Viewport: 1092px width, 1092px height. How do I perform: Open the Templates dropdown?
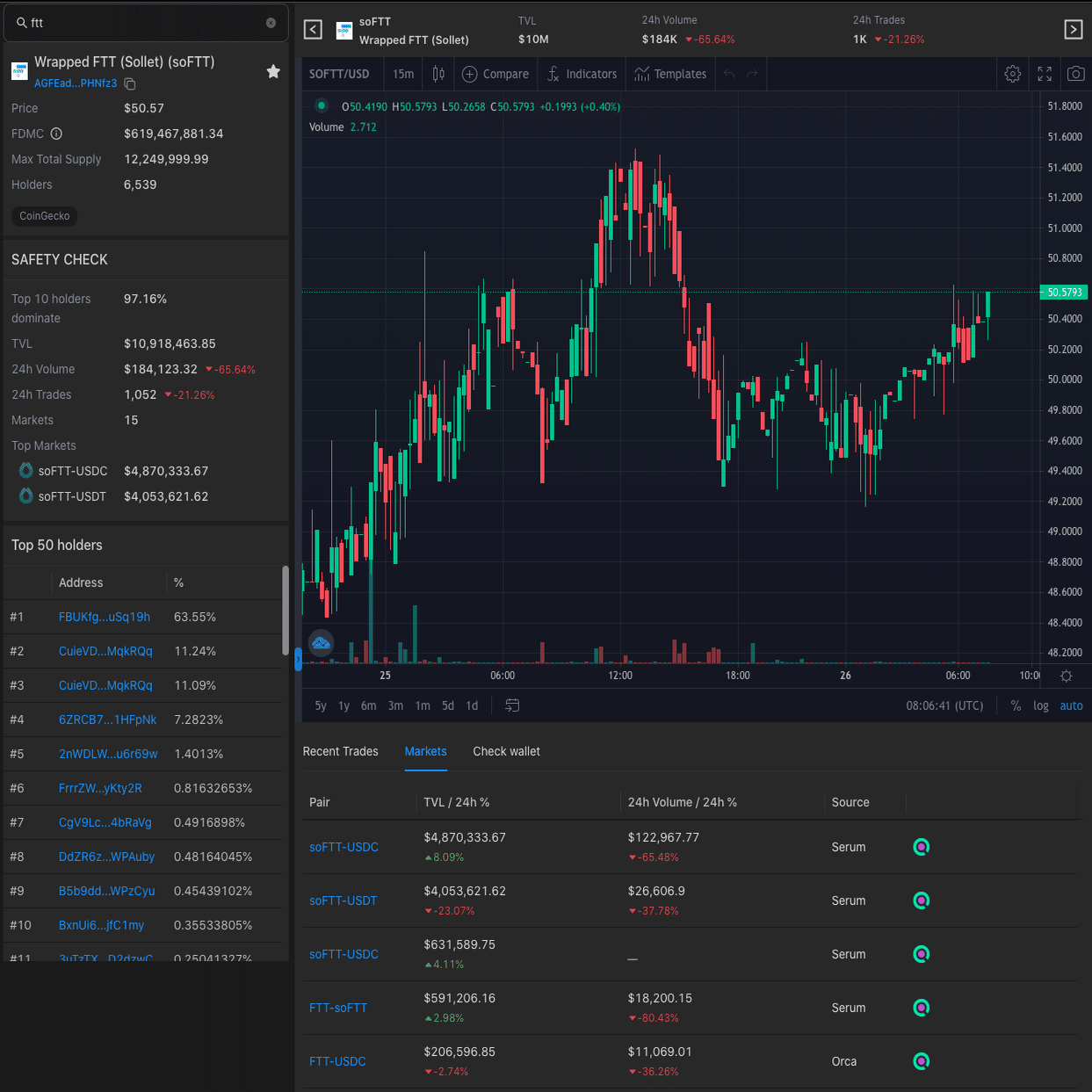click(x=670, y=75)
